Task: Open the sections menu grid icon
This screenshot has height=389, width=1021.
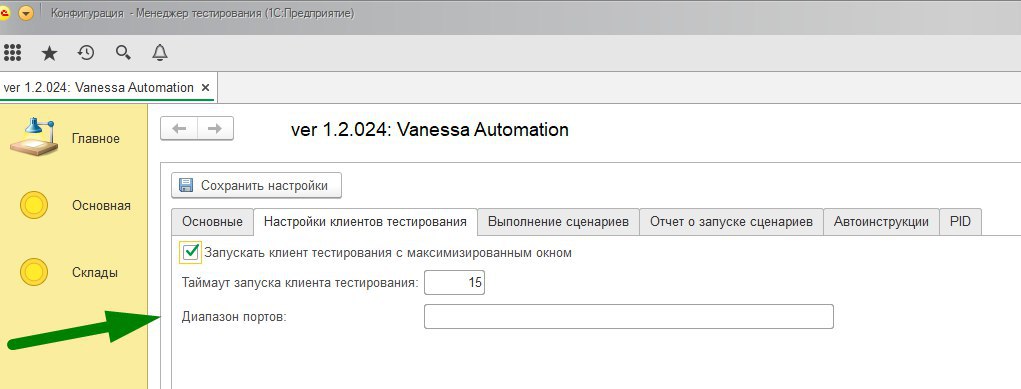Action: pyautogui.click(x=12, y=53)
